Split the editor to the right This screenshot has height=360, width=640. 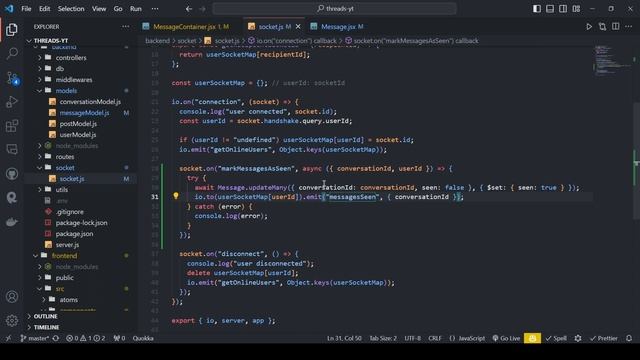click(616, 27)
